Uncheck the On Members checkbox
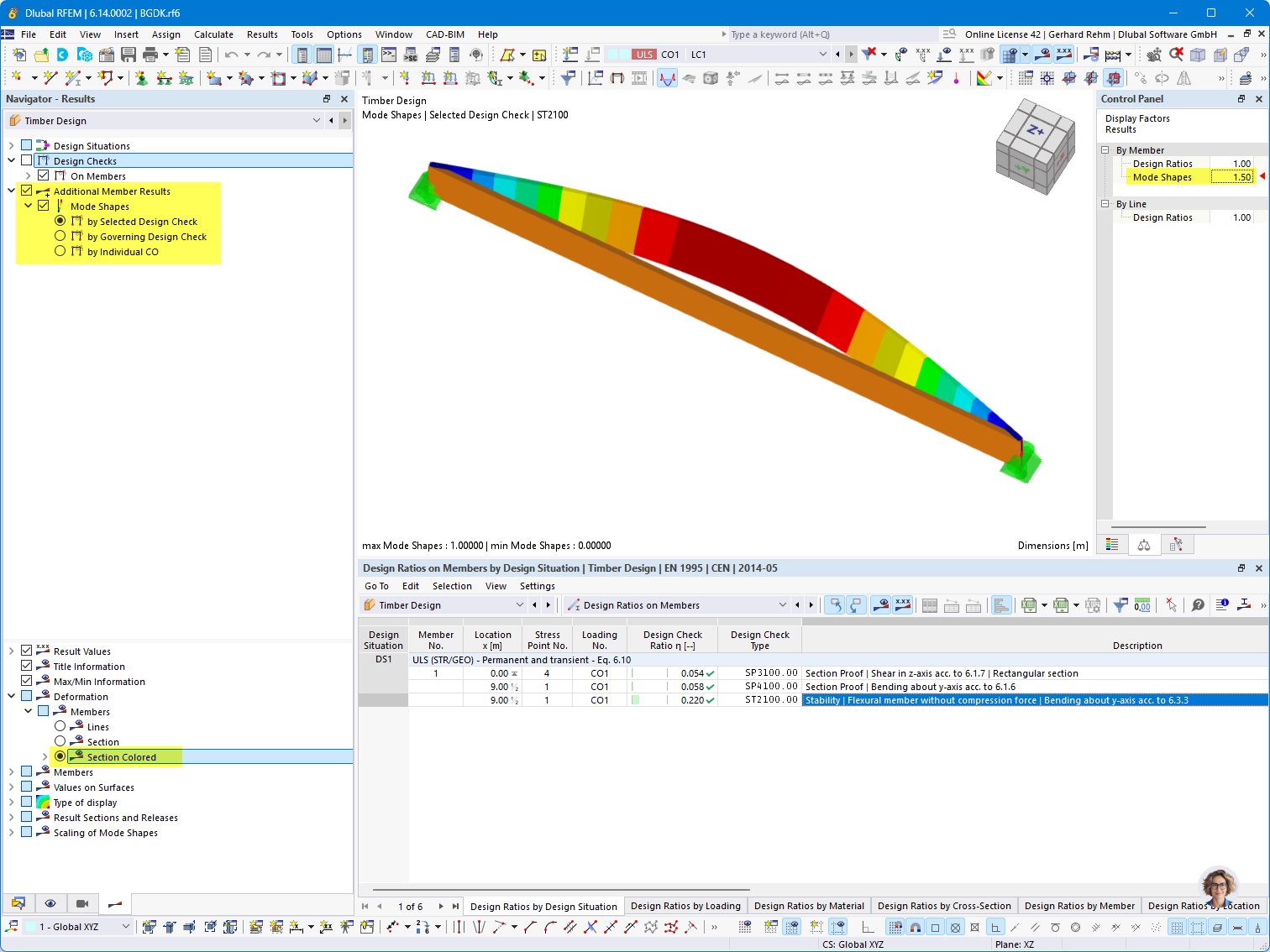 44,175
